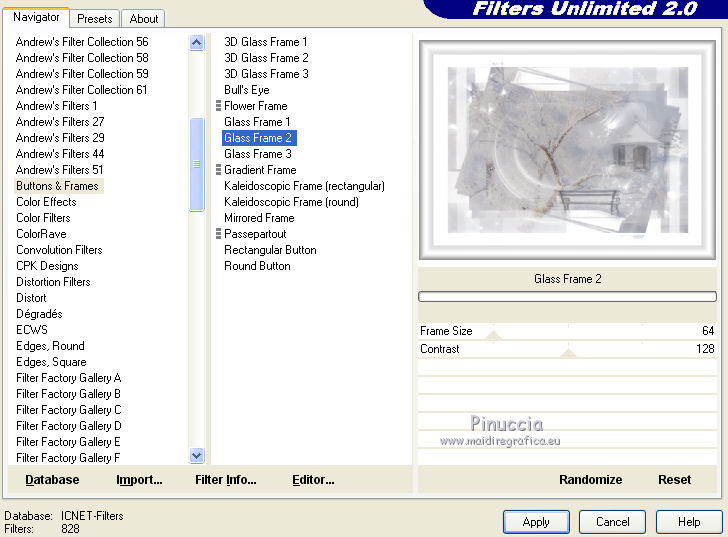Reset the filter parameters
728x537 pixels.
(675, 480)
